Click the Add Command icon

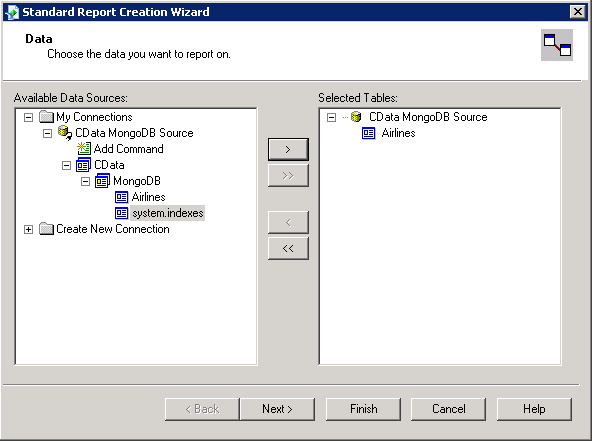coord(84,148)
